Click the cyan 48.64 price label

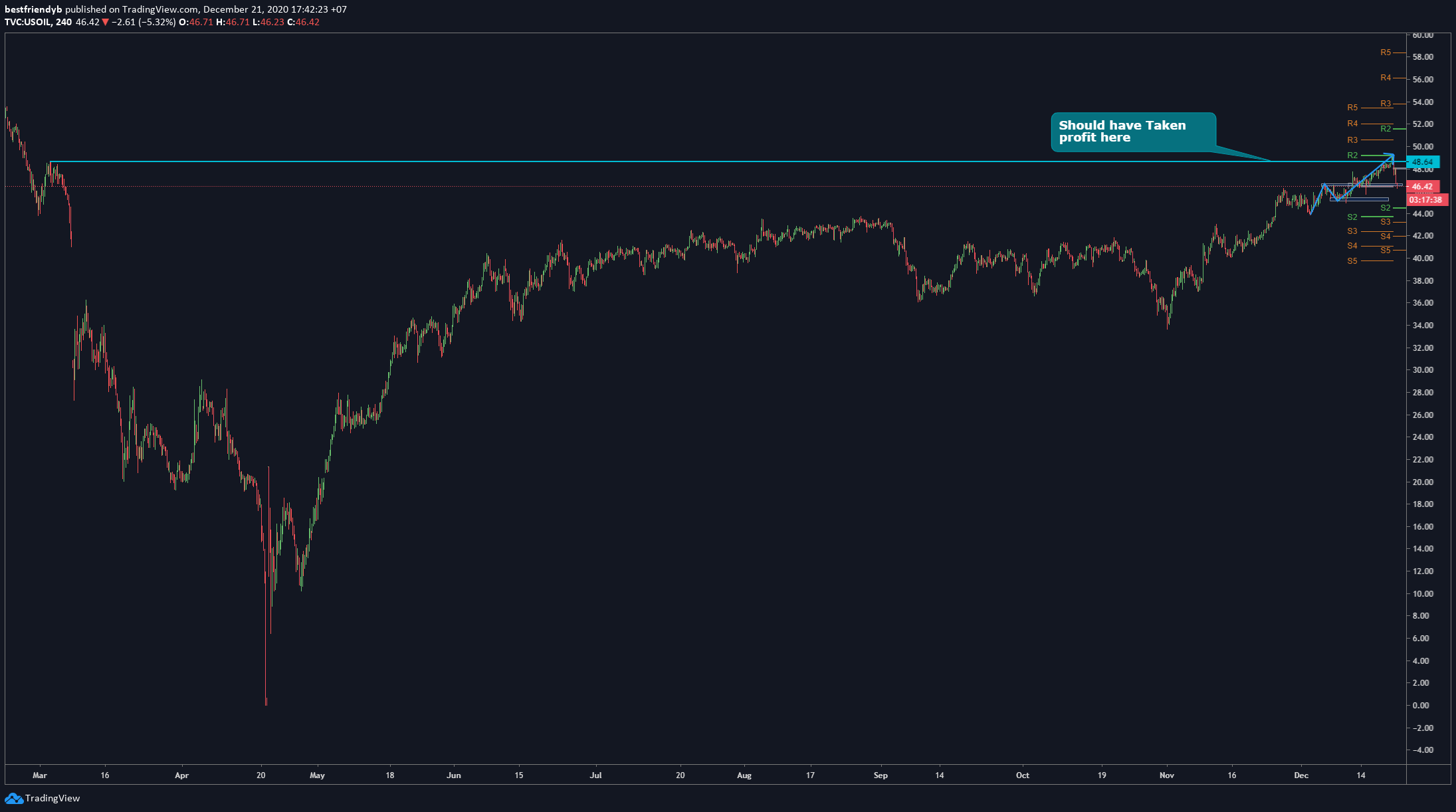click(1423, 161)
